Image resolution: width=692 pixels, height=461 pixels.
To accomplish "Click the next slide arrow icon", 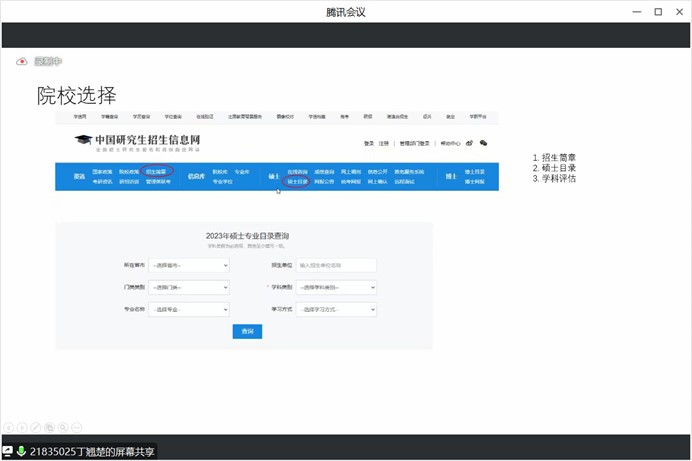I will point(22,427).
